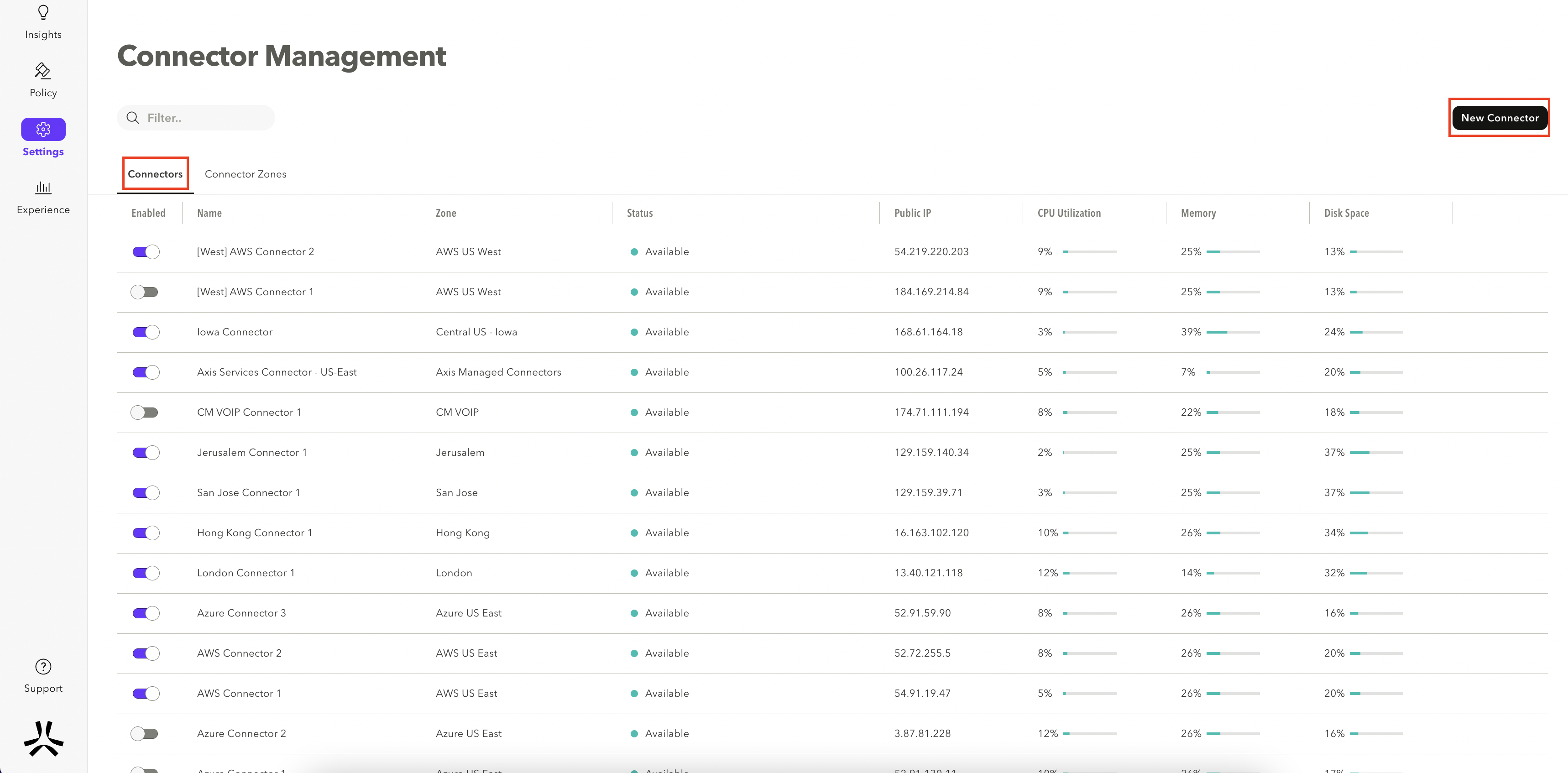Open the Policy gavel icon

coord(43,71)
